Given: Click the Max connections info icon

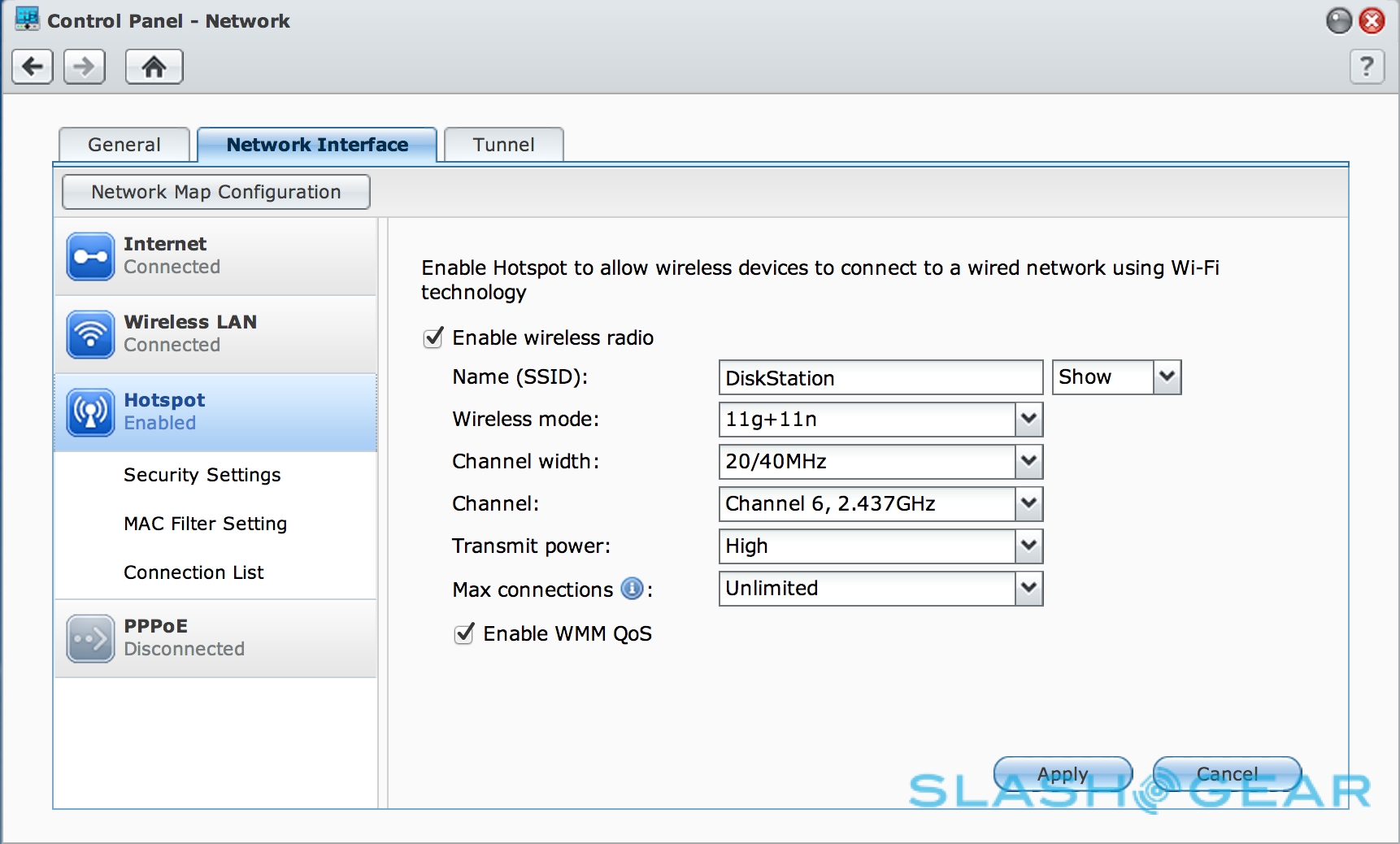Looking at the screenshot, I should coord(632,589).
